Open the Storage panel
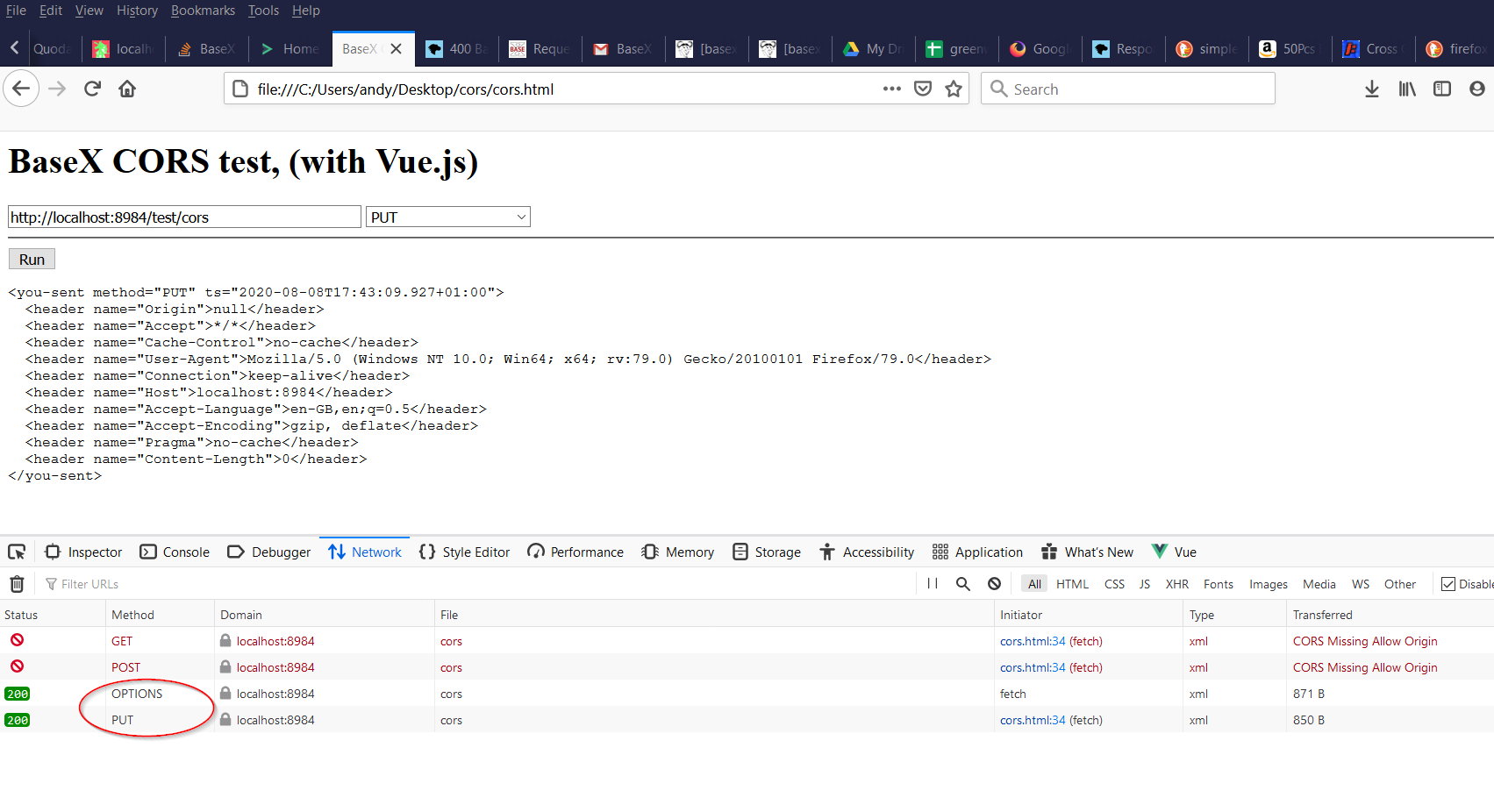Image resolution: width=1494 pixels, height=812 pixels. (767, 552)
